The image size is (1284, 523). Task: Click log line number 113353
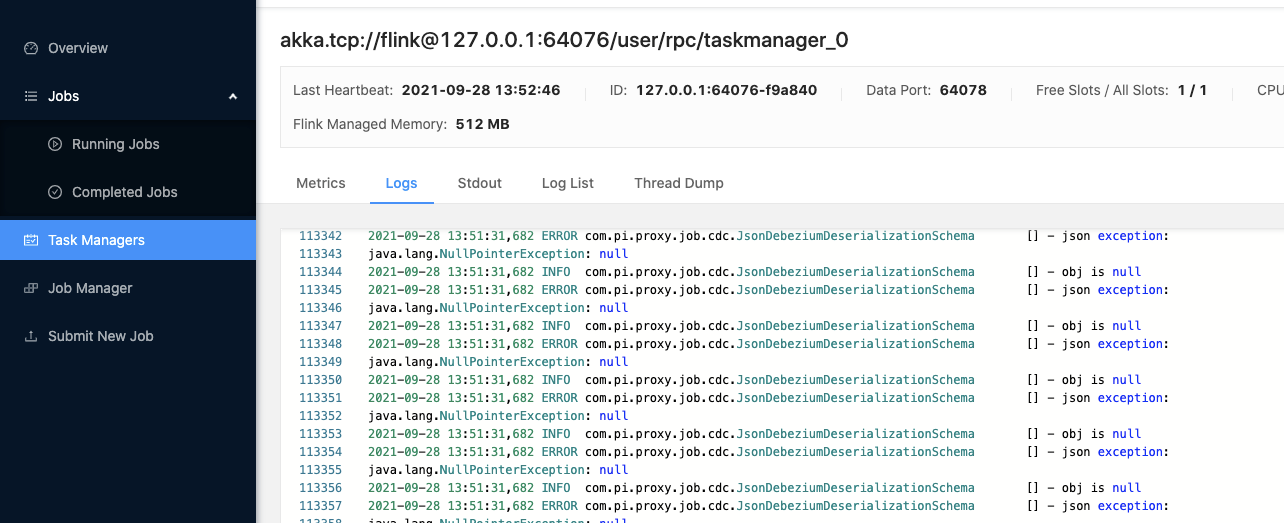pos(320,434)
